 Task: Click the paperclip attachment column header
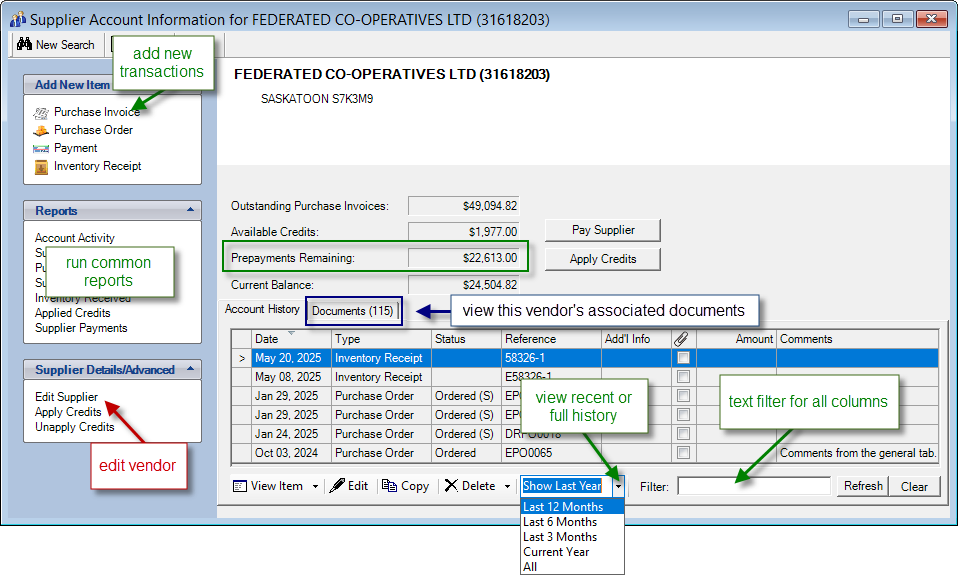[x=681, y=339]
